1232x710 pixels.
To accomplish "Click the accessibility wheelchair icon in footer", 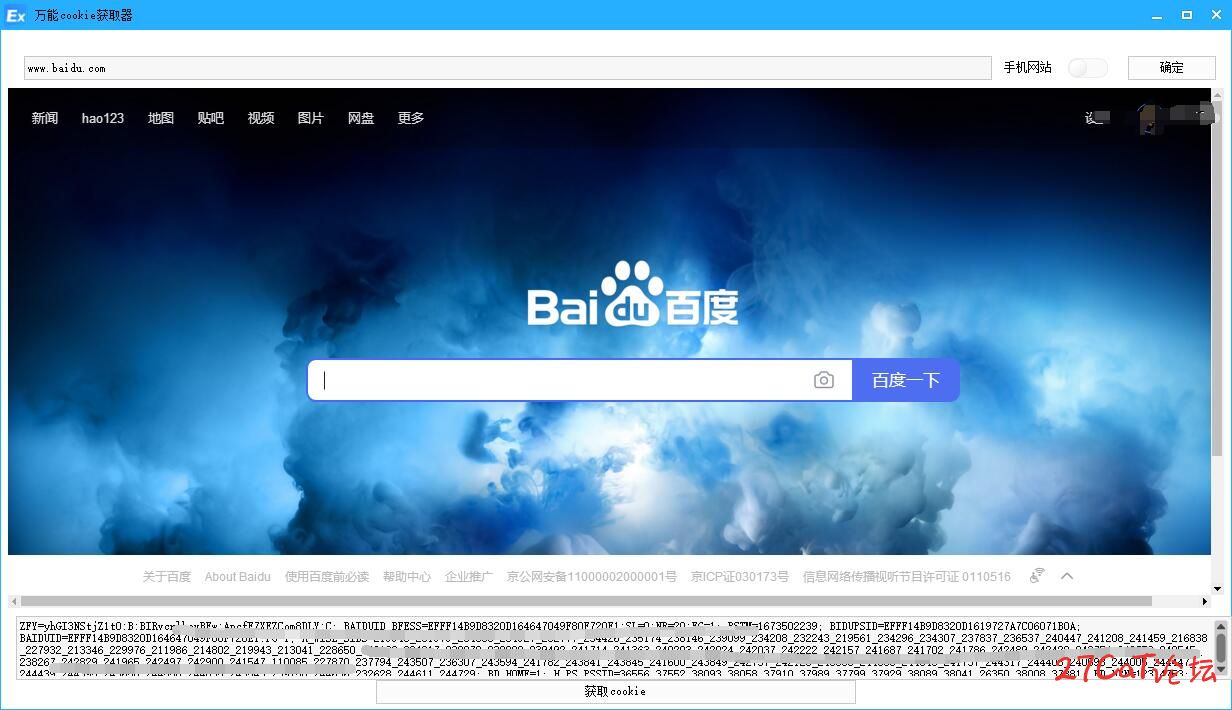I will tap(1037, 575).
